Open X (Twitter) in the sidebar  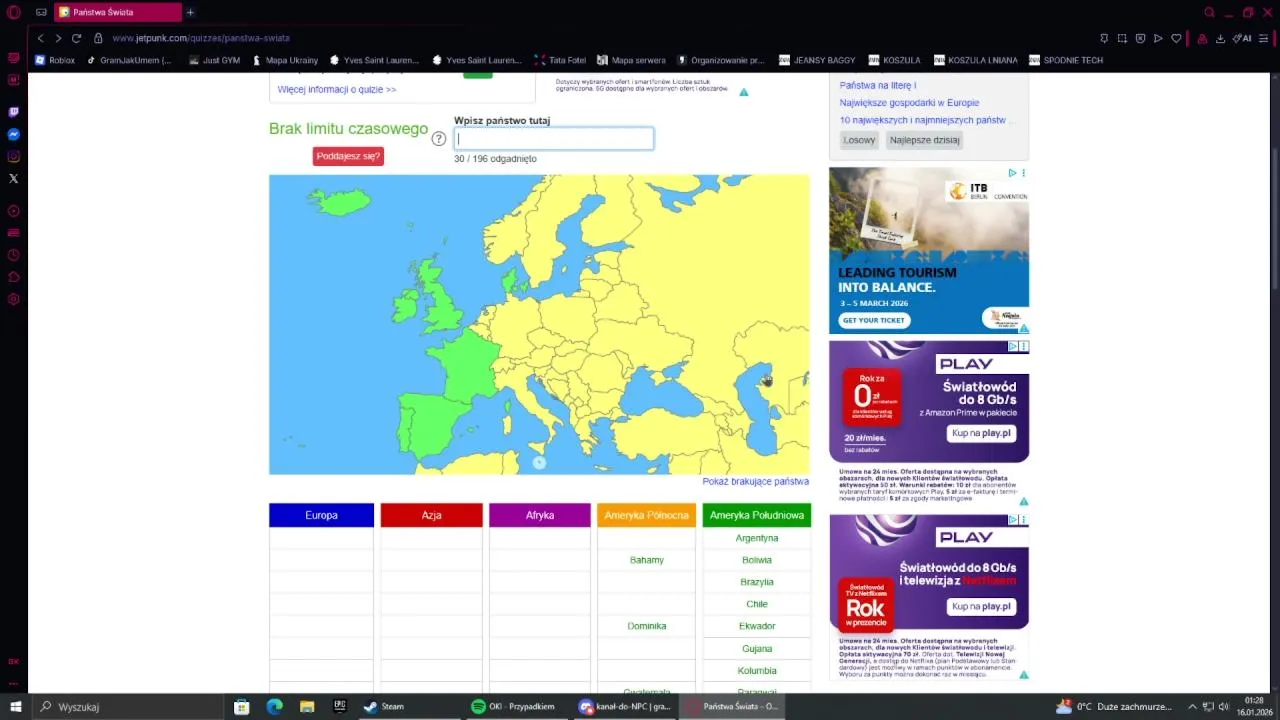(x=14, y=178)
